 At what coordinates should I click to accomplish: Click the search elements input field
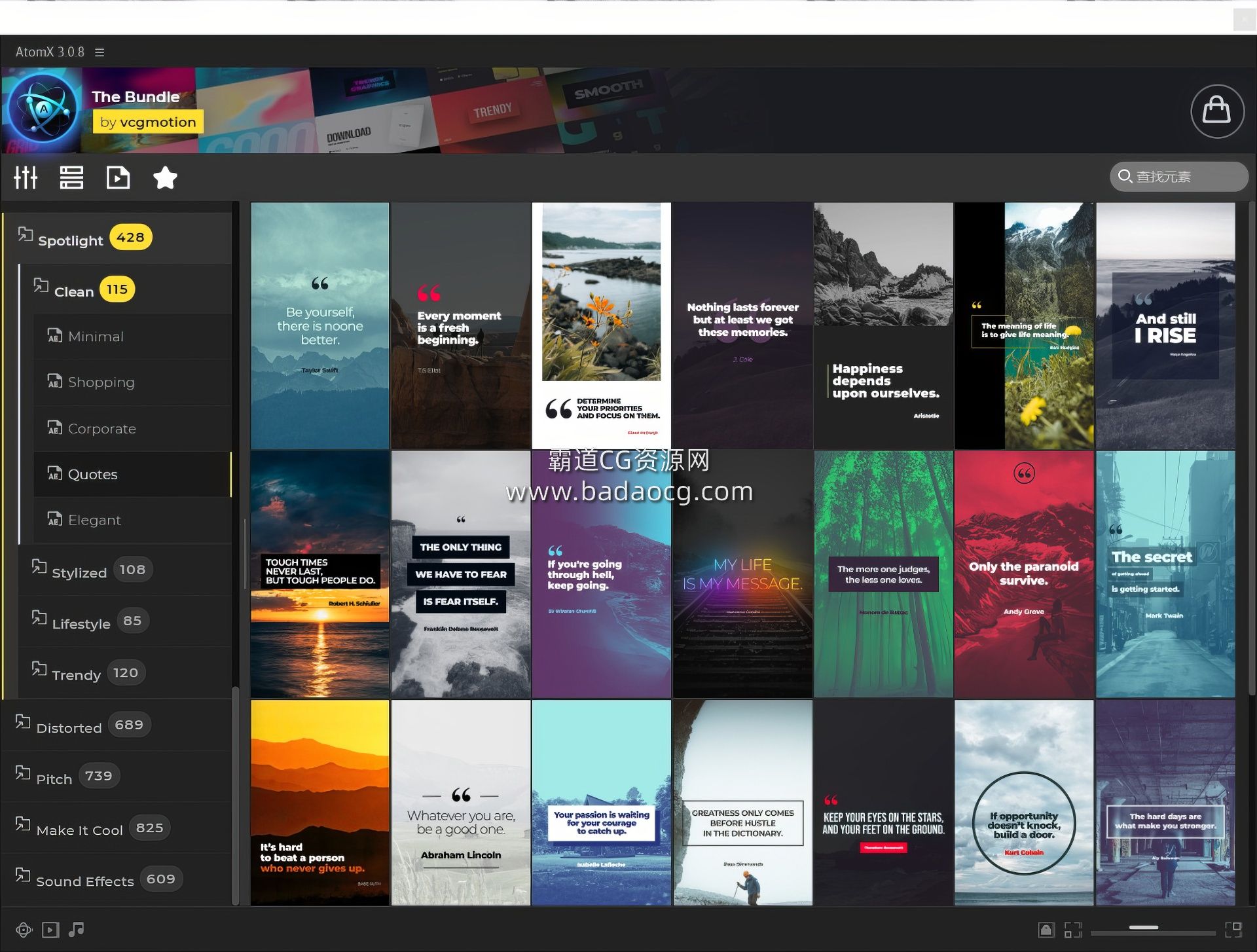click(x=1179, y=176)
